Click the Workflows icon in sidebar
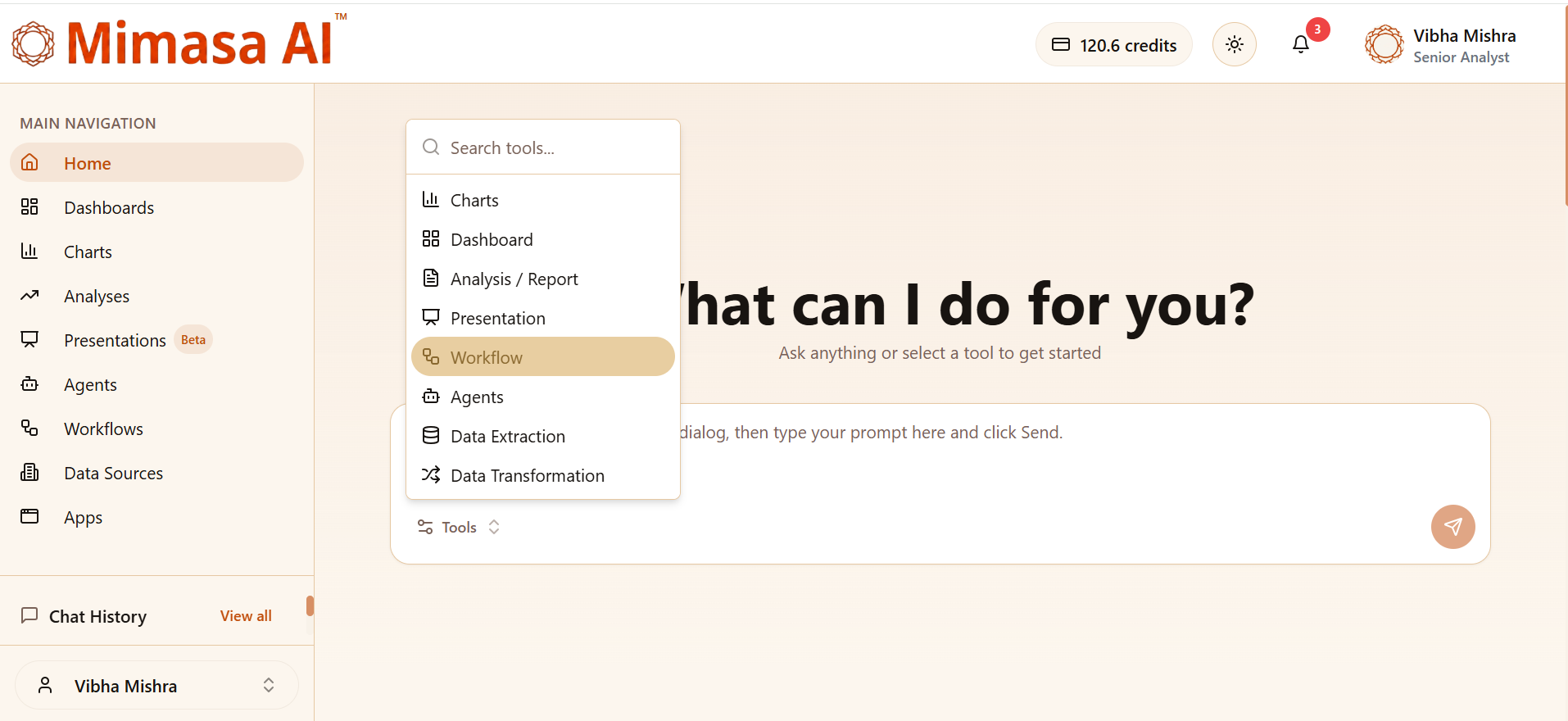The height and width of the screenshot is (721, 1568). [29, 428]
